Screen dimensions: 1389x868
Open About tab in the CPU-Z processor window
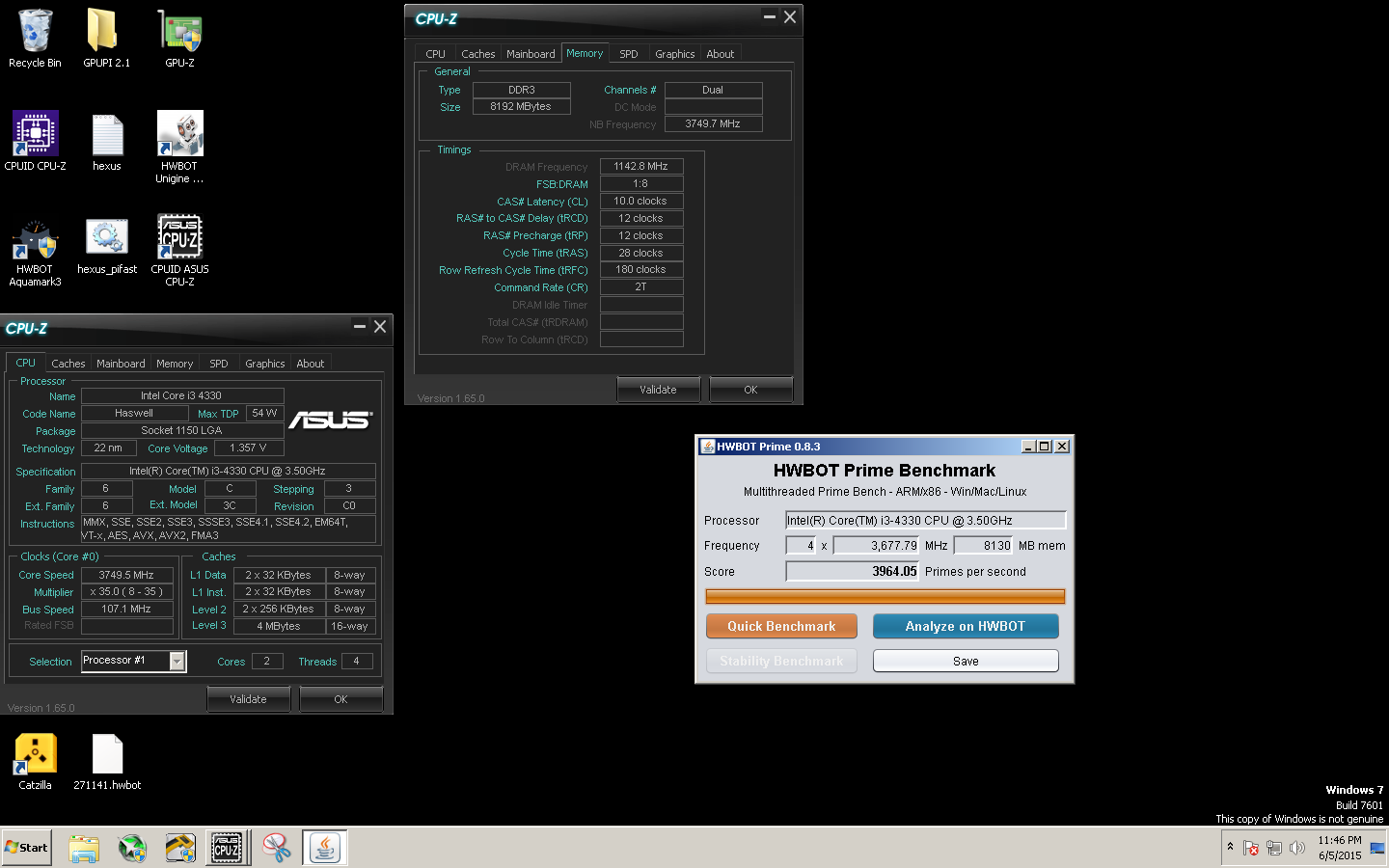coord(310,364)
